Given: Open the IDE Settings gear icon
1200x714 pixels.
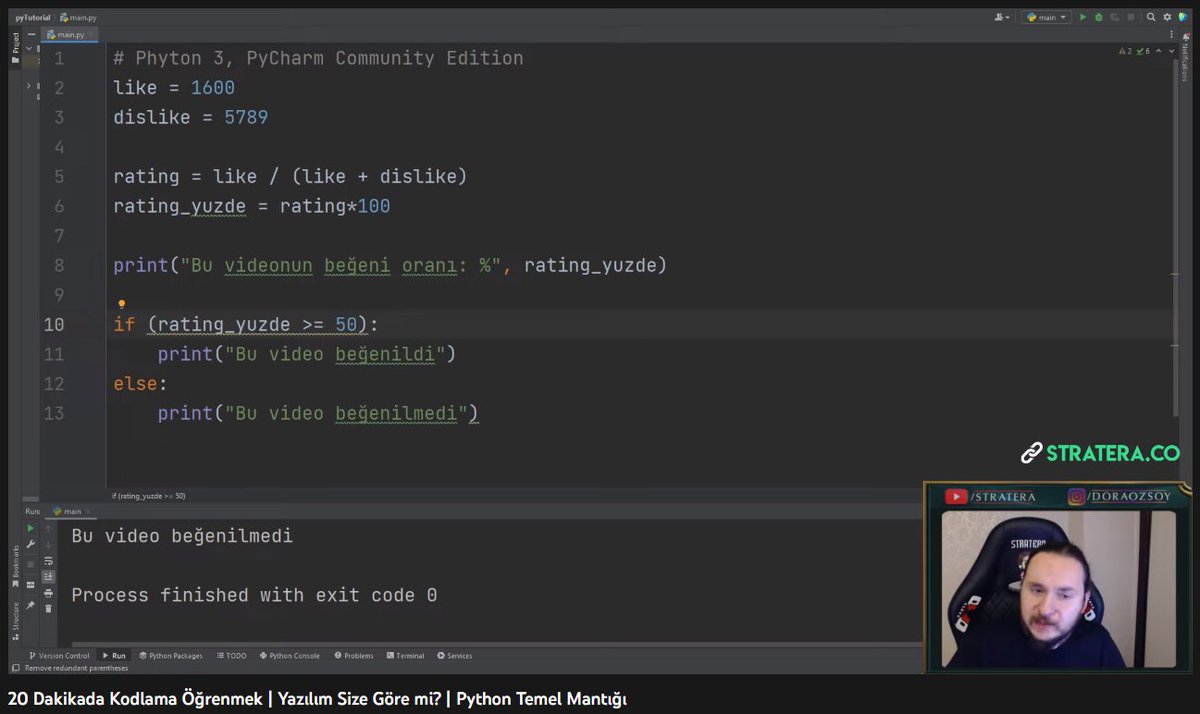Looking at the screenshot, I should coord(1167,17).
